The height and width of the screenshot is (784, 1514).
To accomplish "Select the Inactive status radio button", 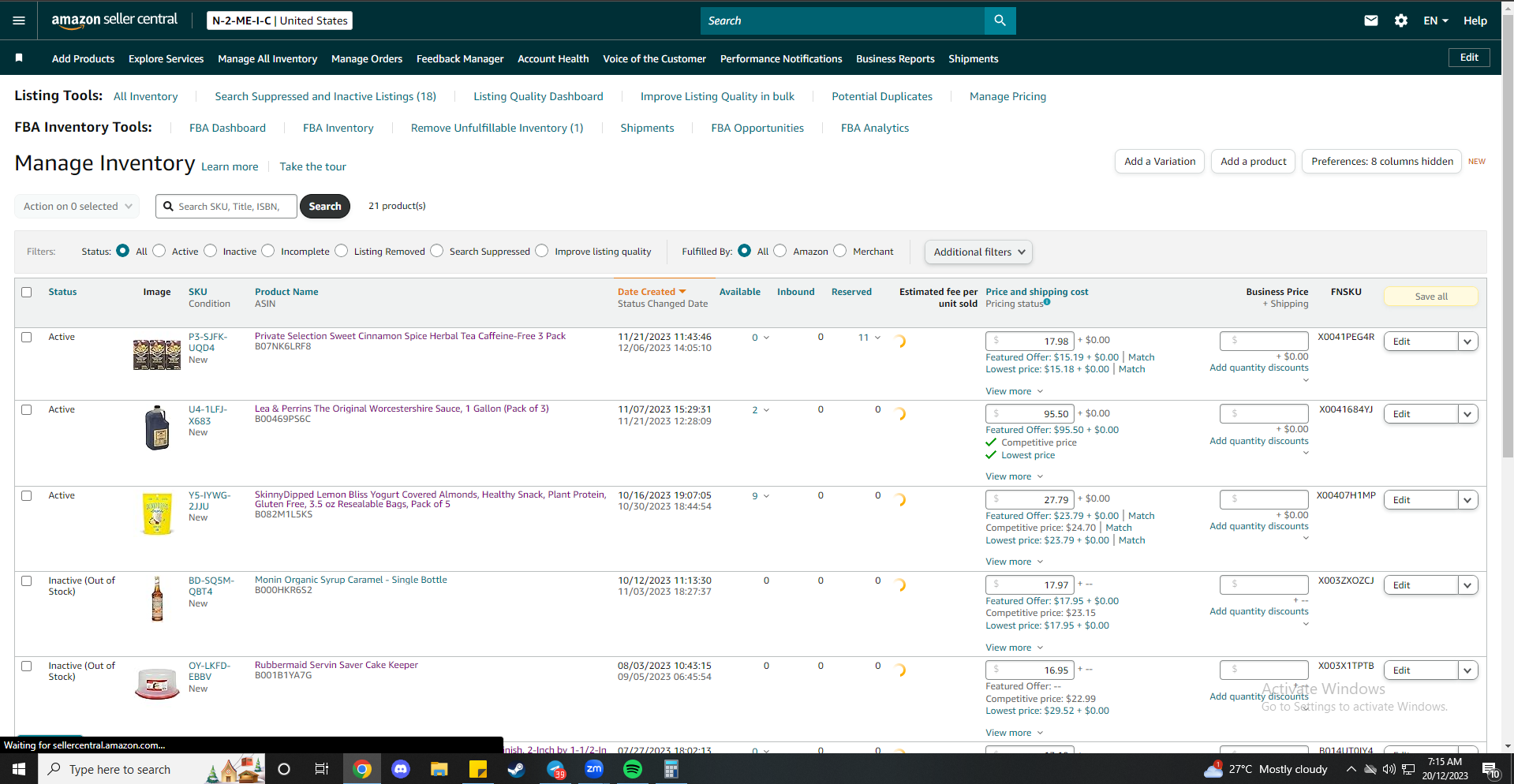I will click(211, 251).
